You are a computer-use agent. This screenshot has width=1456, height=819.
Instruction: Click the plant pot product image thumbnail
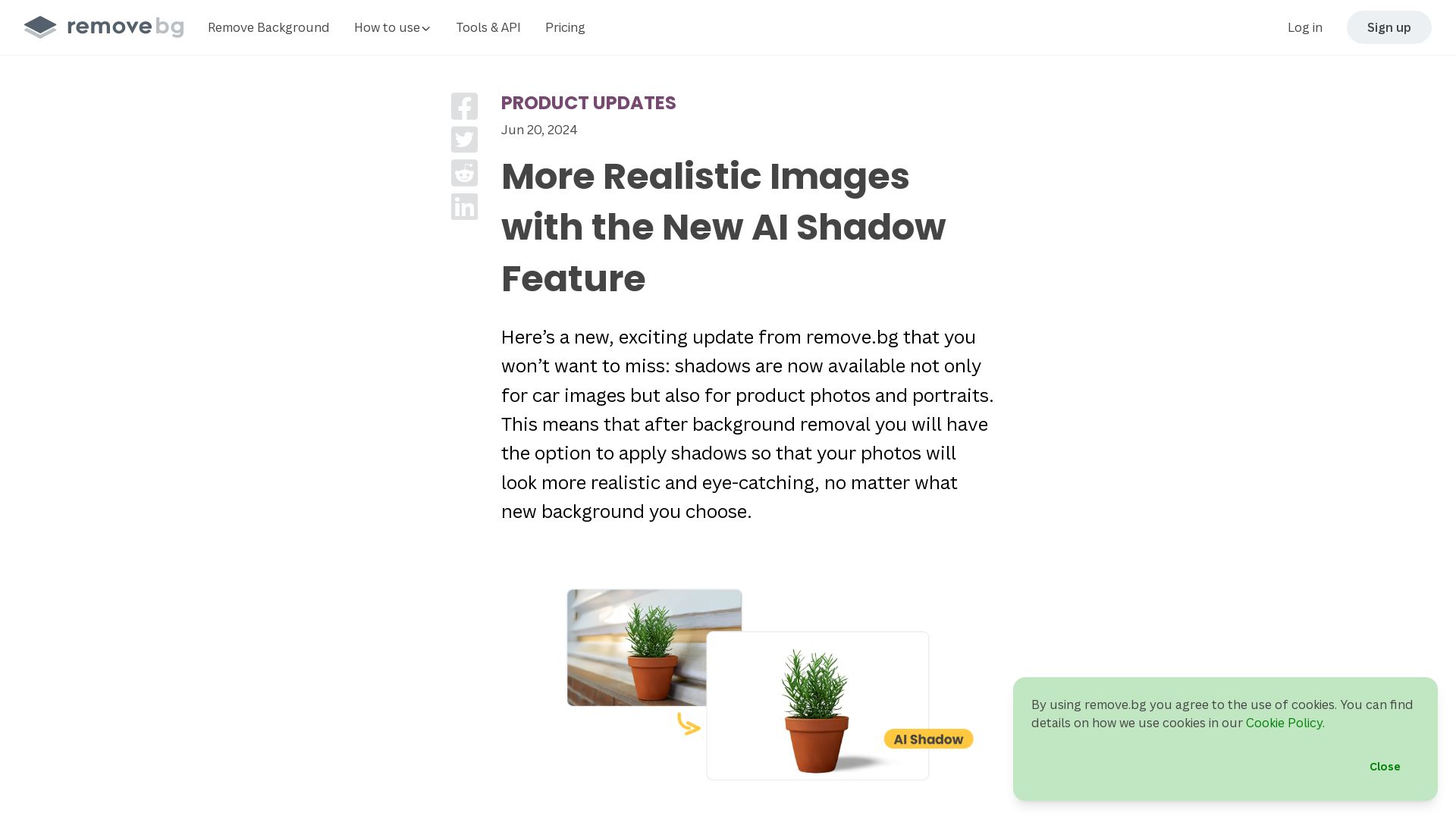[653, 645]
